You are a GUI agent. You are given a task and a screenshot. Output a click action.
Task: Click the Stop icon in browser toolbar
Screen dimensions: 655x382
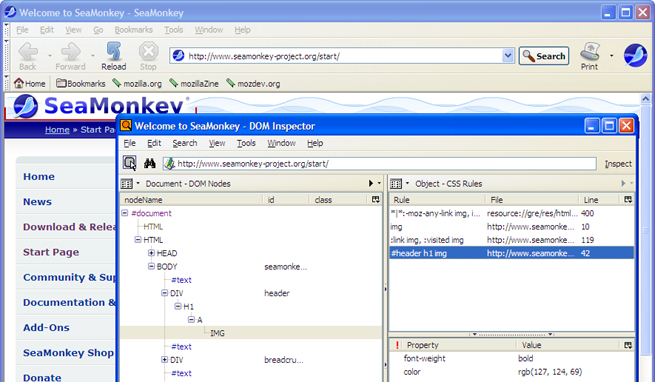coord(148,52)
